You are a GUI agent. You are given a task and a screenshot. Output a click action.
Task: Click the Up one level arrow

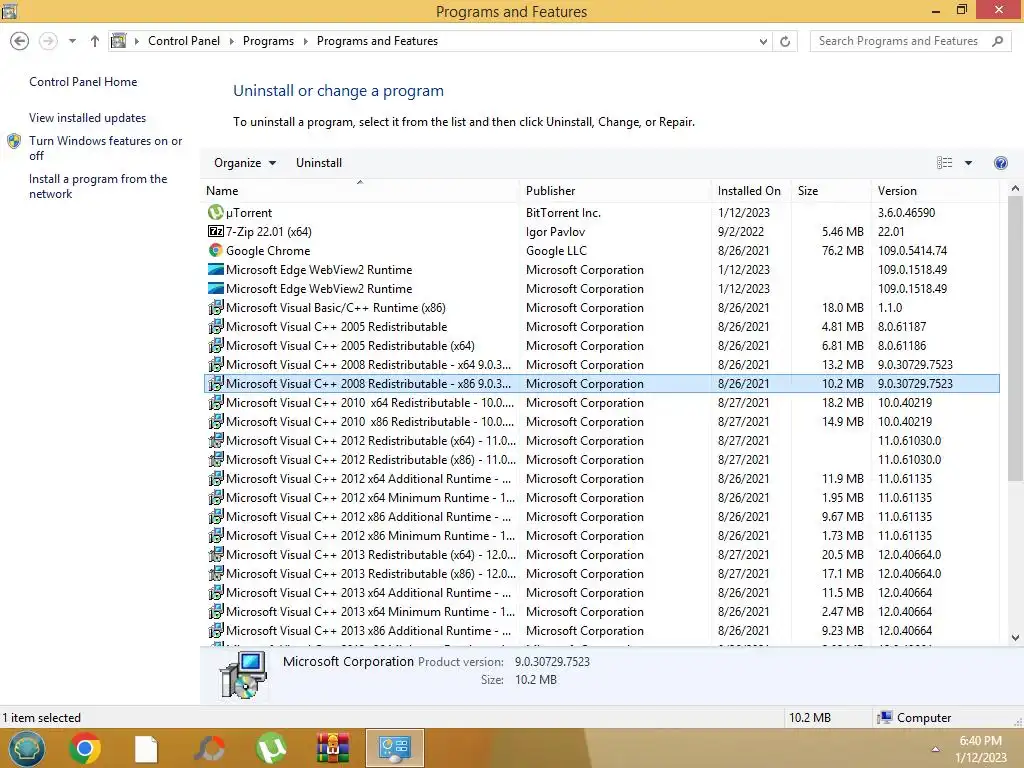coord(95,41)
